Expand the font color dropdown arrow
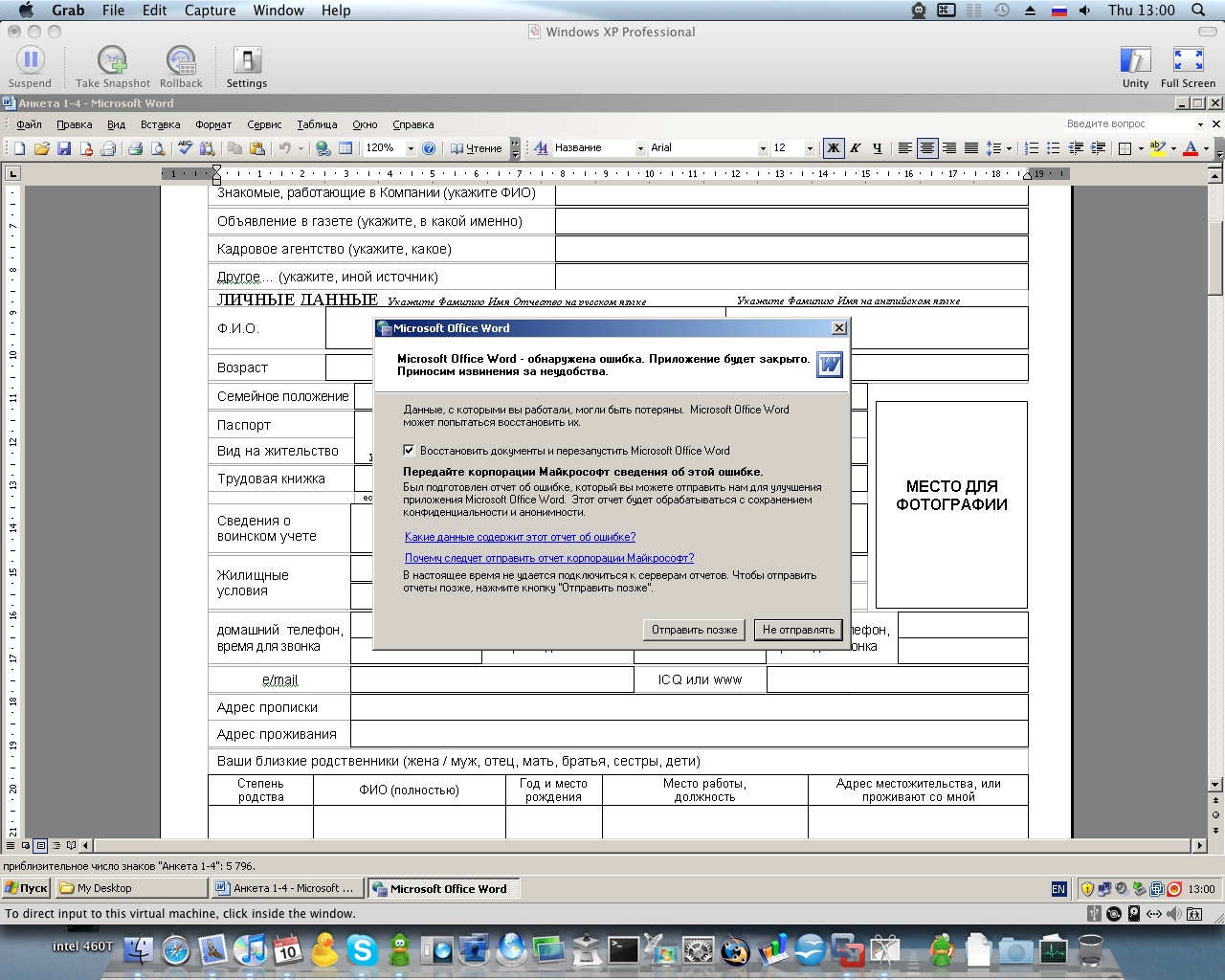This screenshot has height=980, width=1225. 1206,148
